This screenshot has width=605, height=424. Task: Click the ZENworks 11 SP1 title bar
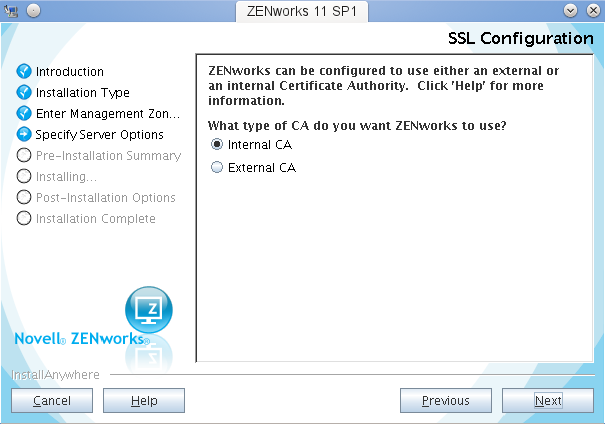(x=301, y=10)
